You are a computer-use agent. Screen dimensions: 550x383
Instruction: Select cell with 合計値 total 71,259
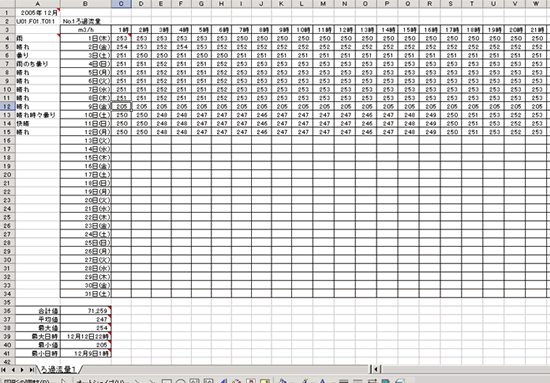coord(86,311)
